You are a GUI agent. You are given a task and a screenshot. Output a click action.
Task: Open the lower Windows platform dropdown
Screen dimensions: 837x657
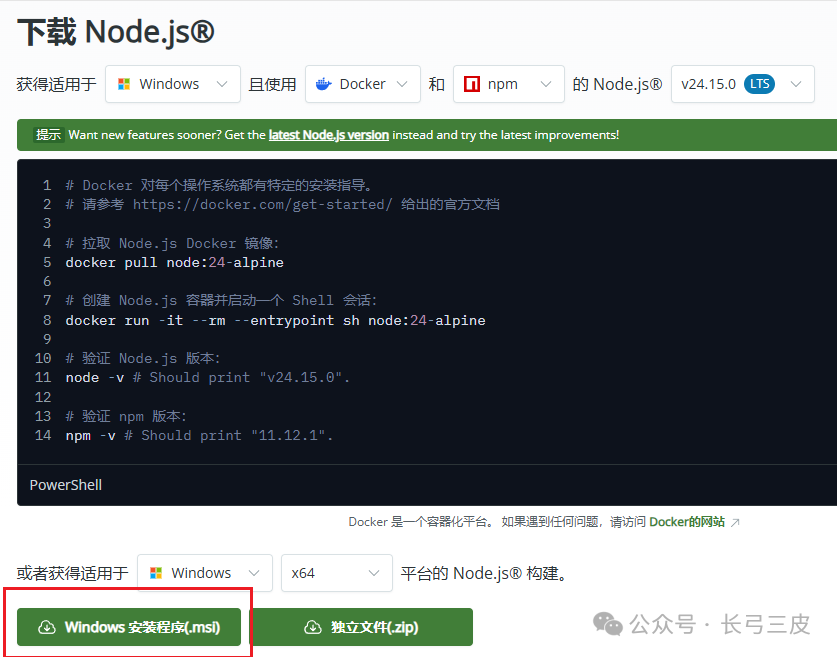click(x=204, y=573)
